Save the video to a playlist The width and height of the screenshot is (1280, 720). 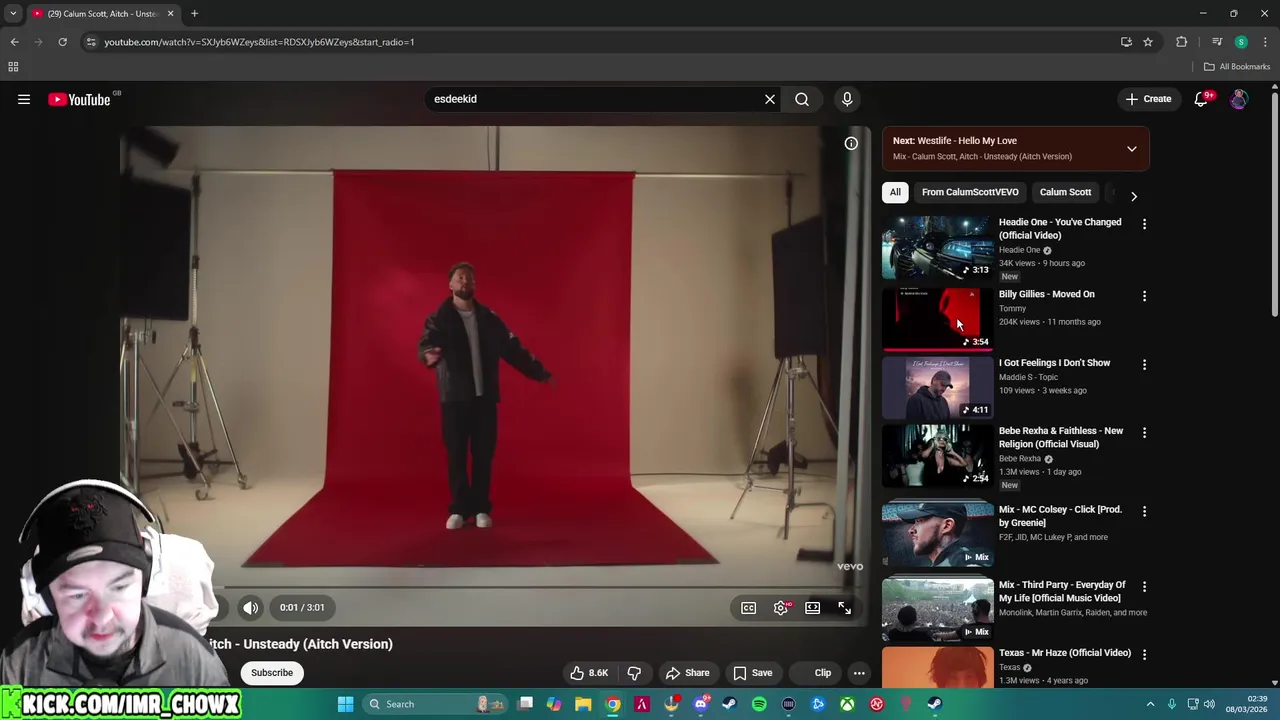752,673
